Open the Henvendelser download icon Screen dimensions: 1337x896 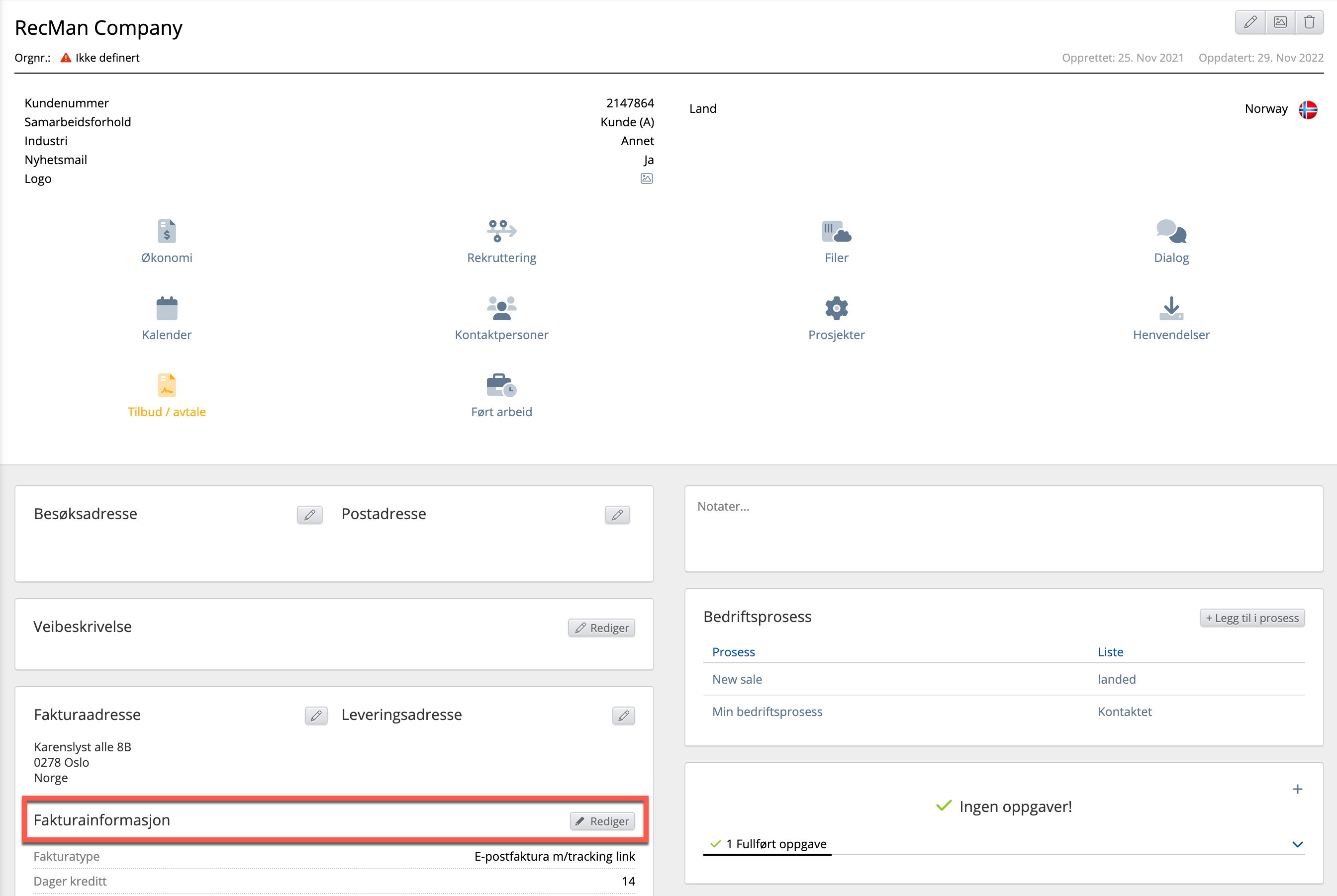(x=1171, y=309)
